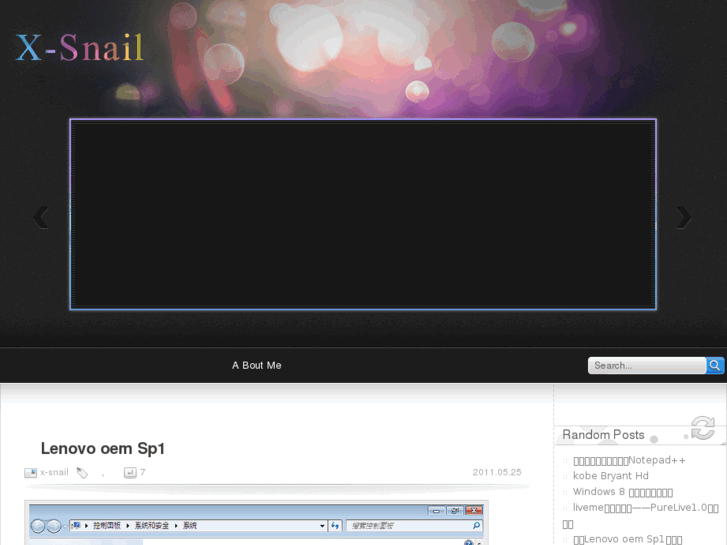Click back button in embedded screenshot
Screen dimensions: 727x545
click(38, 526)
